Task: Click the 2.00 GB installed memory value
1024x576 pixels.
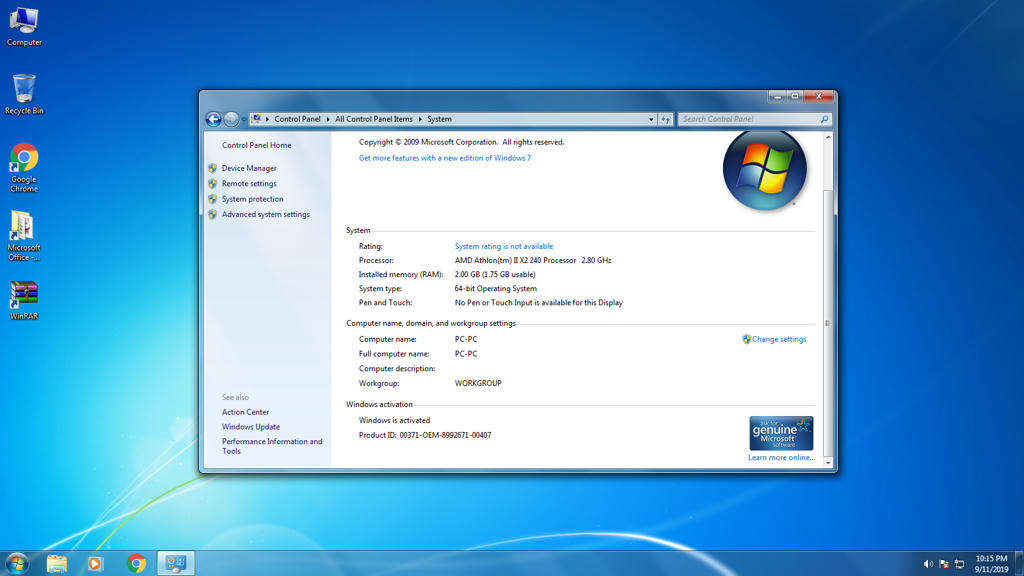Action: (495, 274)
